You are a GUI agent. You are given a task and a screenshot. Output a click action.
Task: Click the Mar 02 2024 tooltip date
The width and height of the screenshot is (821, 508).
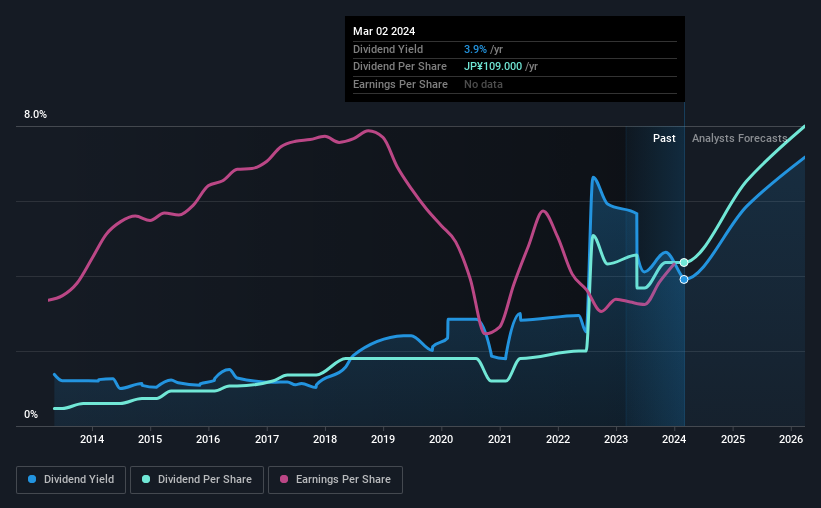[x=384, y=31]
